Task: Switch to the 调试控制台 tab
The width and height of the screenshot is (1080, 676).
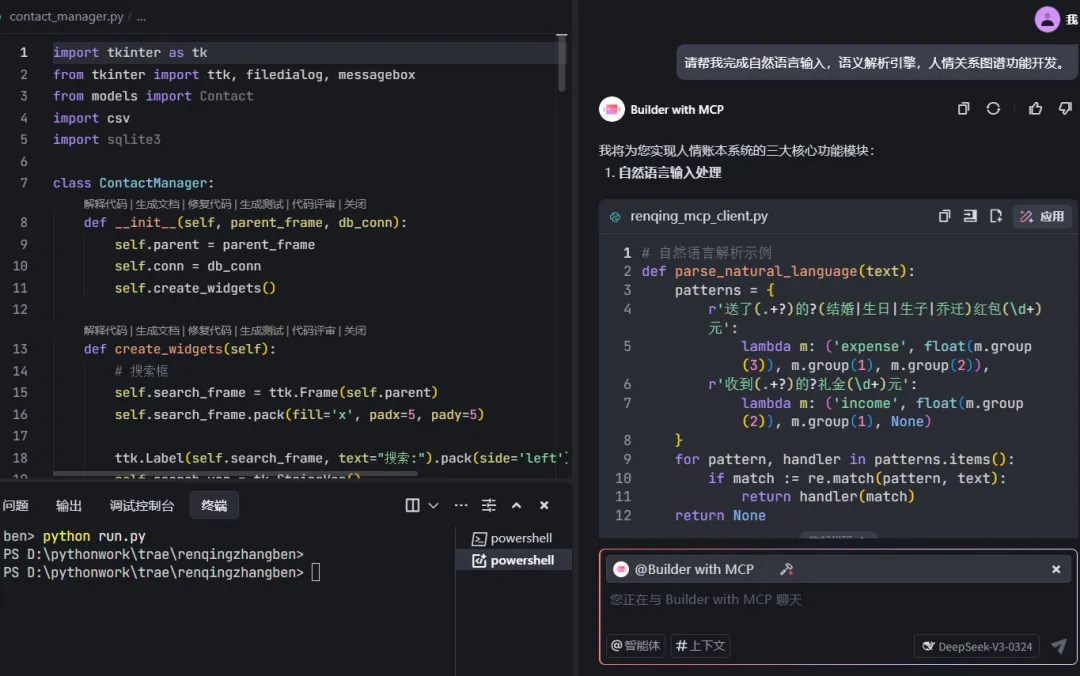Action: [x=141, y=506]
